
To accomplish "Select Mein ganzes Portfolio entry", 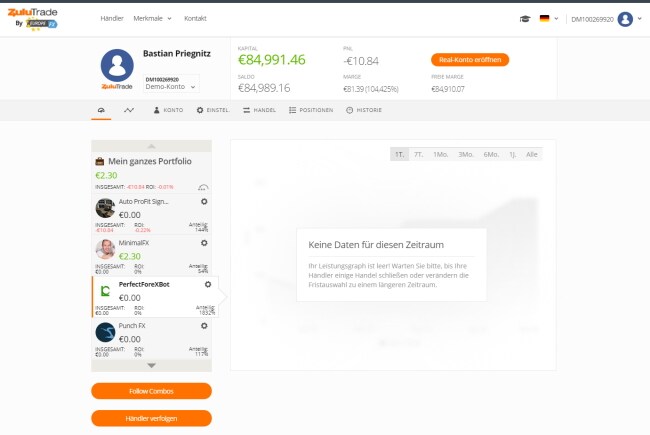I will click(x=151, y=172).
